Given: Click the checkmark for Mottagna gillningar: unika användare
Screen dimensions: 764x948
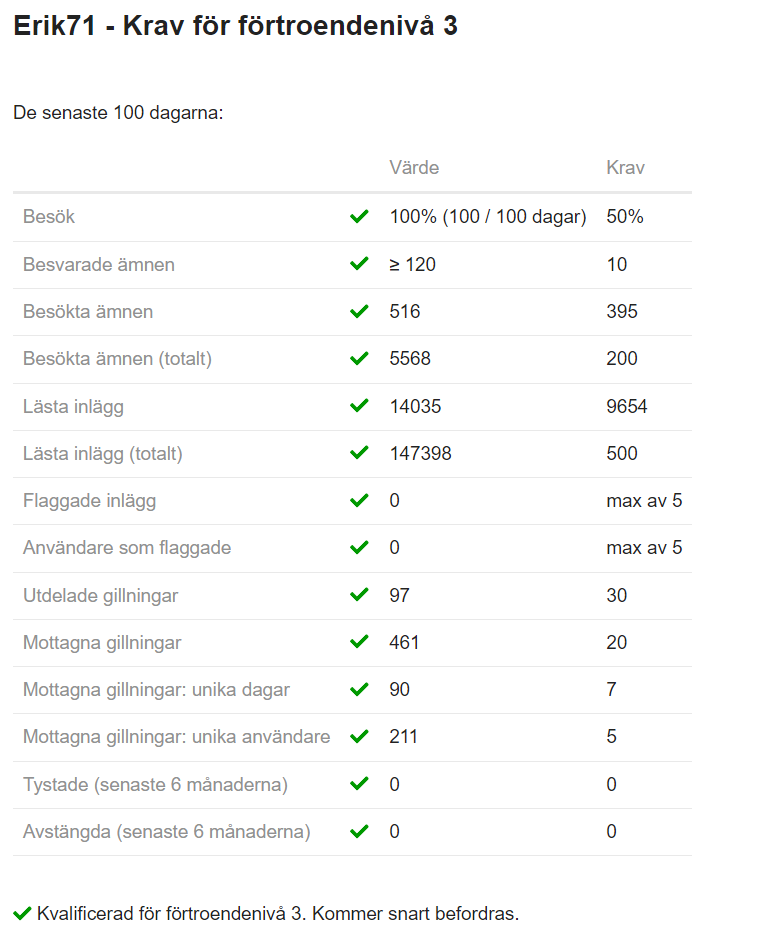Looking at the screenshot, I should (x=359, y=737).
